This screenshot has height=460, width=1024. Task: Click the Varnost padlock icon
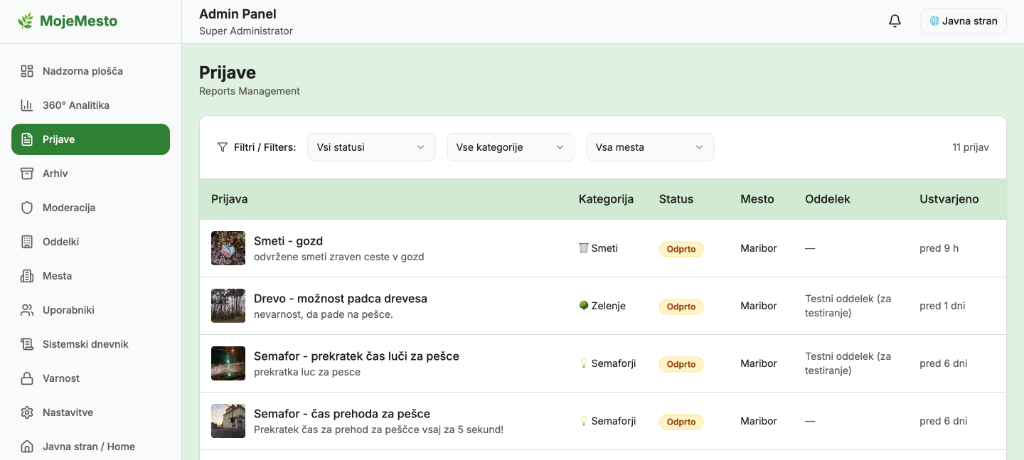[27, 378]
